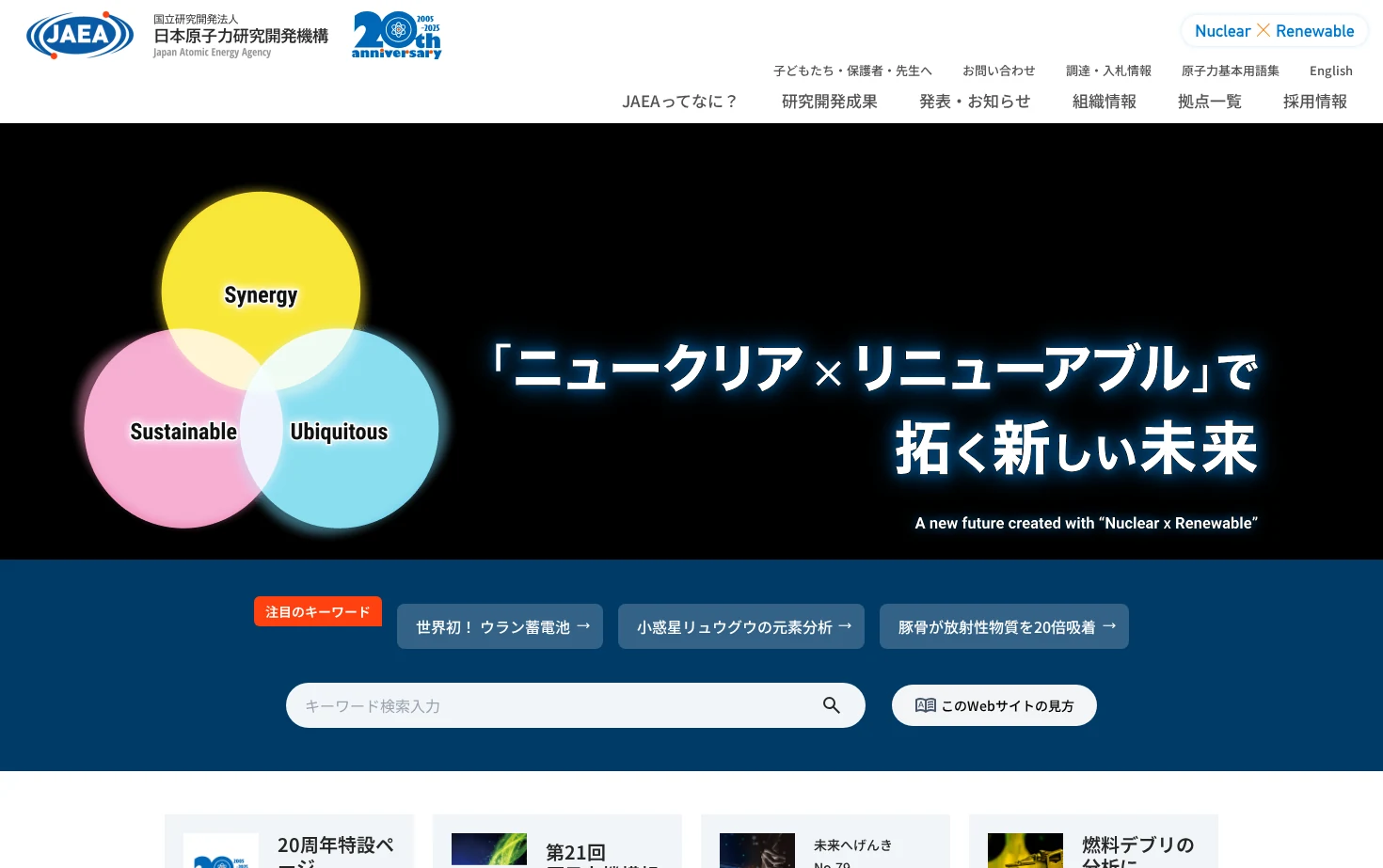Open the 燃料デブリの分析 card
Screen dimensions: 1383x868
[x=1093, y=843]
